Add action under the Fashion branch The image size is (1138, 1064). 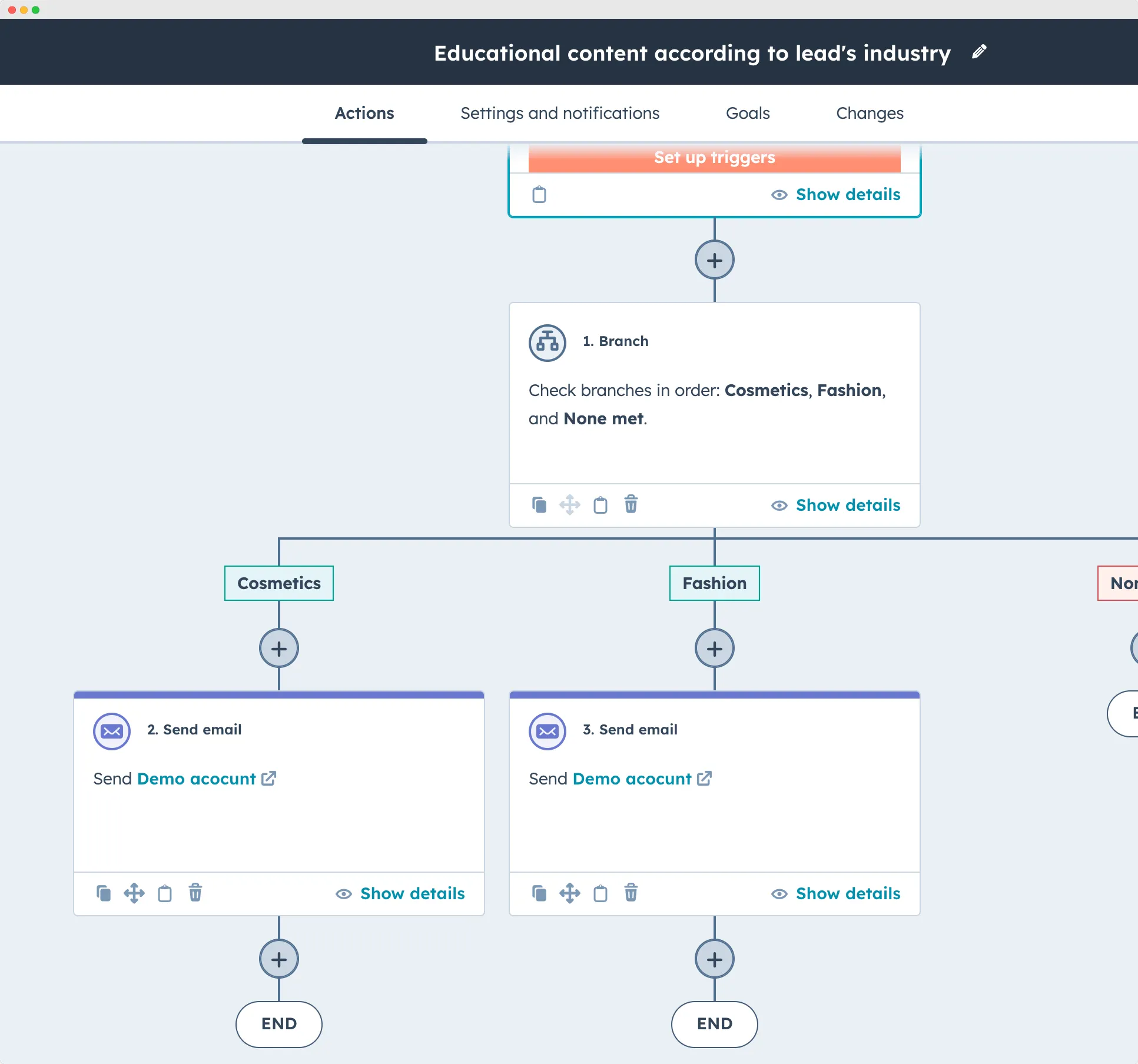click(x=715, y=649)
